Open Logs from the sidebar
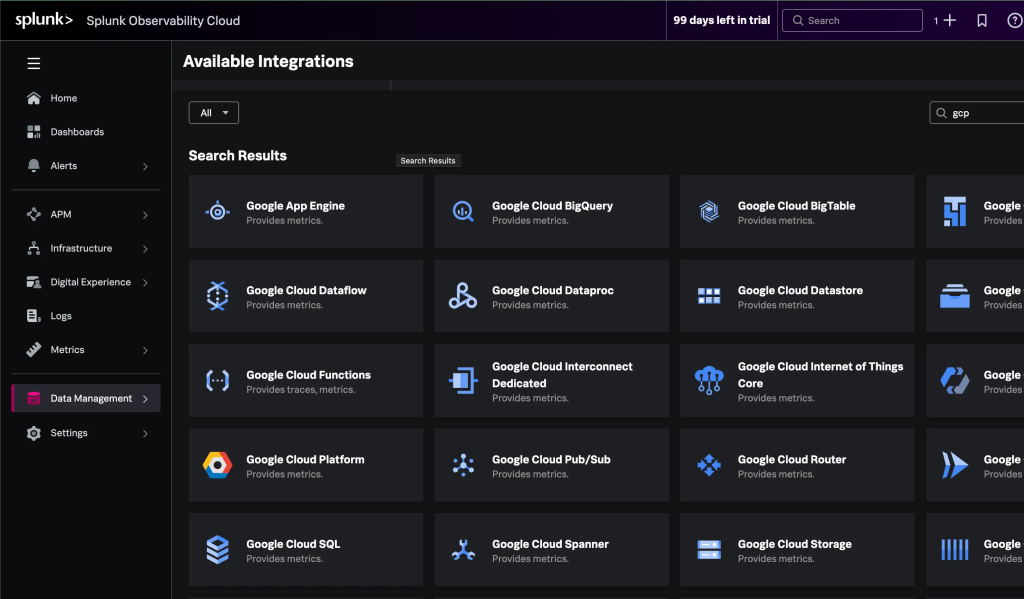The image size is (1024, 599). coord(61,316)
